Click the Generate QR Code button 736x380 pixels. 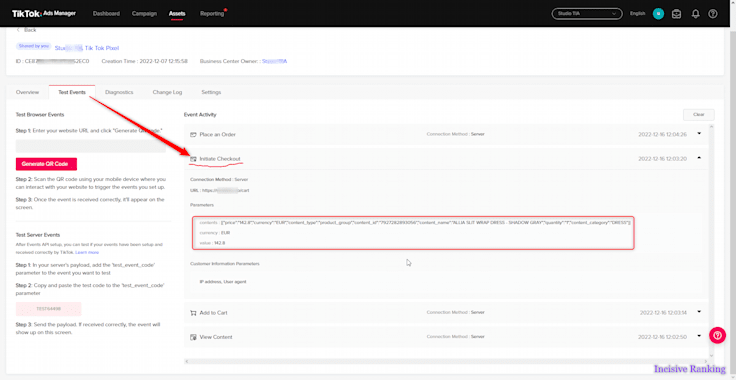click(x=46, y=164)
